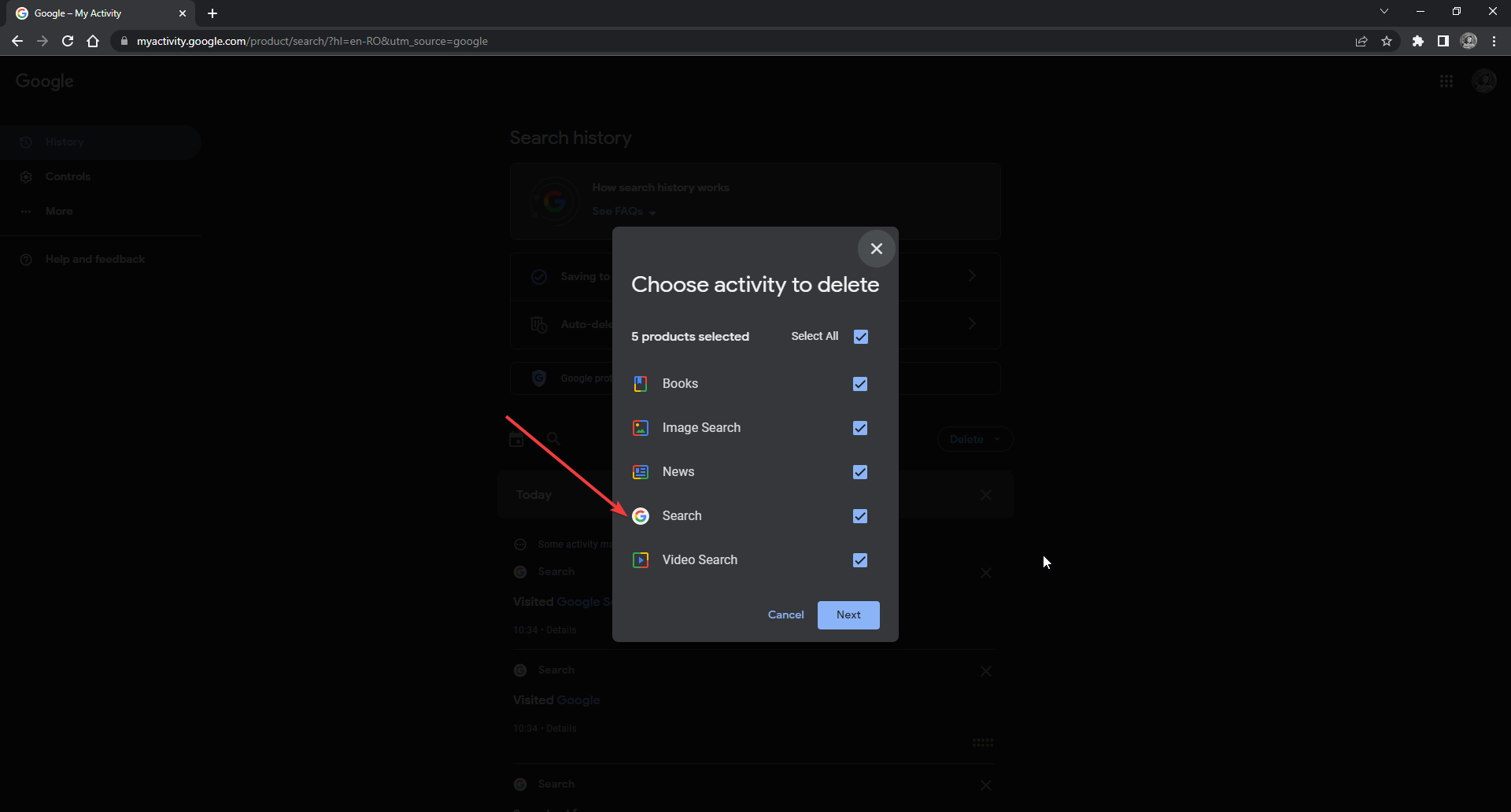Click the address bar URL
Screen dimensions: 1511x812
(312, 41)
